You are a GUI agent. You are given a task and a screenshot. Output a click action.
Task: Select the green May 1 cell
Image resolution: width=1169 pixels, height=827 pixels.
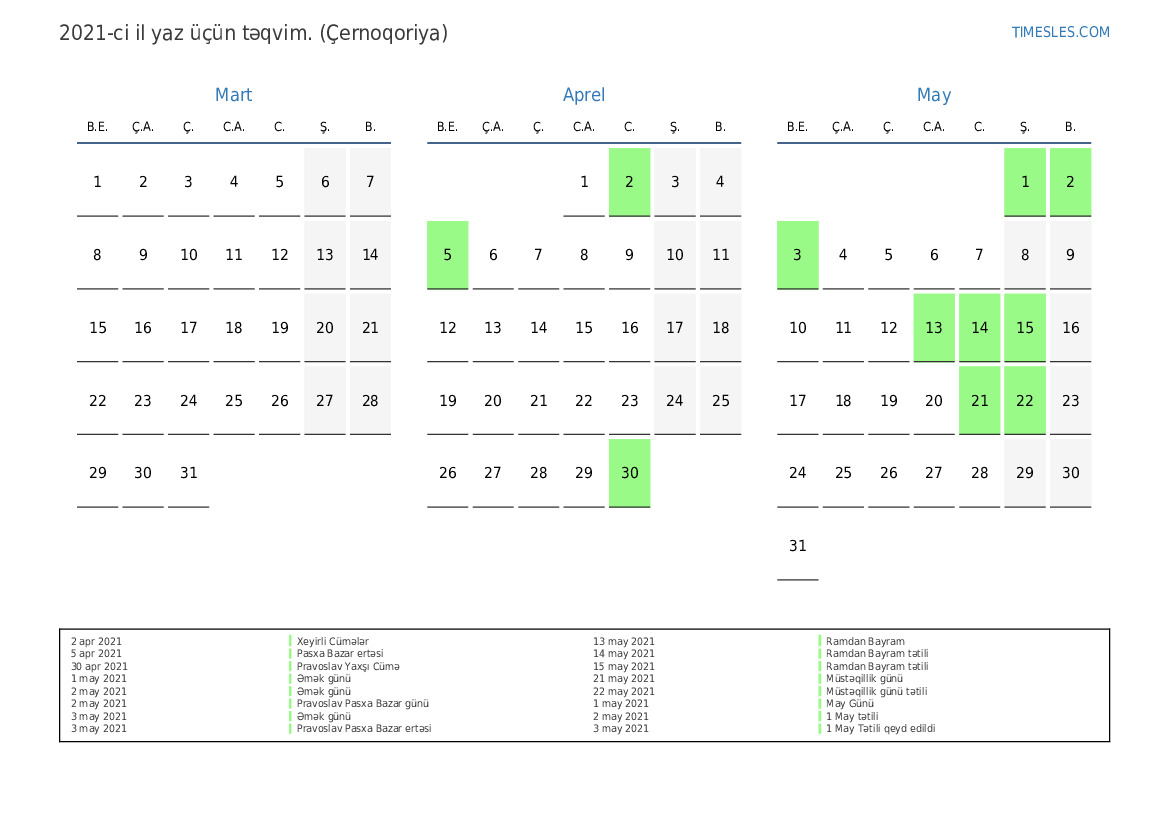[x=1025, y=182]
